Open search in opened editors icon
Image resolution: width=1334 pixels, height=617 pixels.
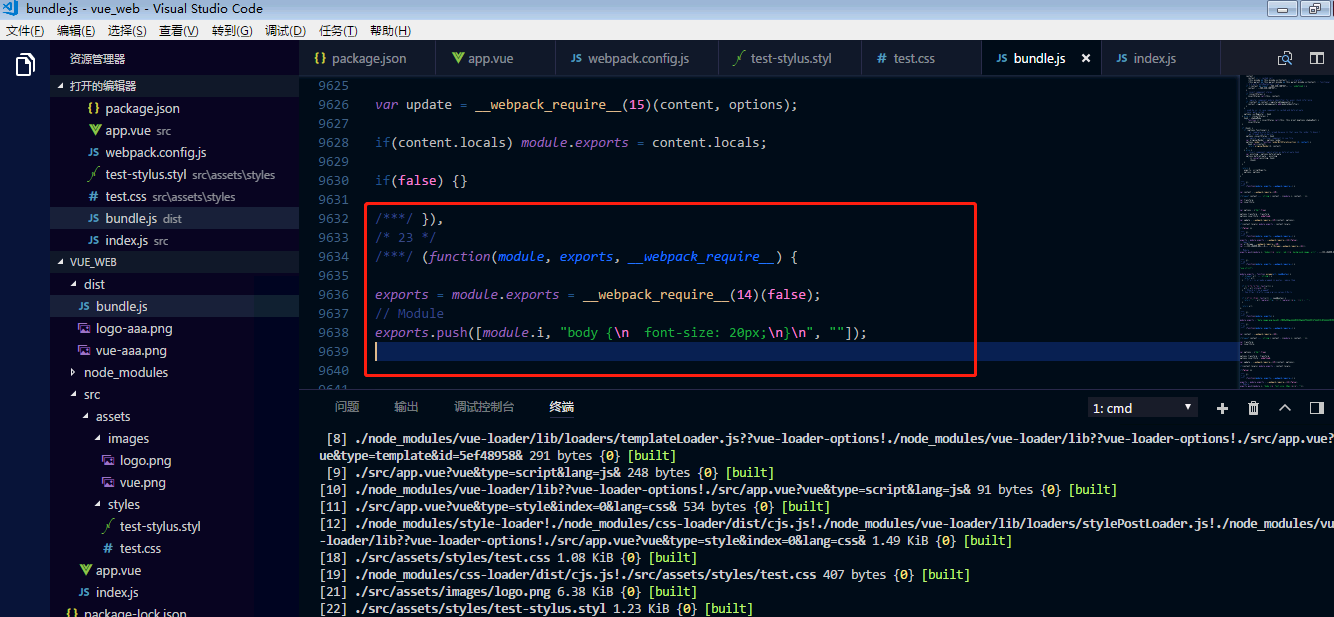point(1285,58)
